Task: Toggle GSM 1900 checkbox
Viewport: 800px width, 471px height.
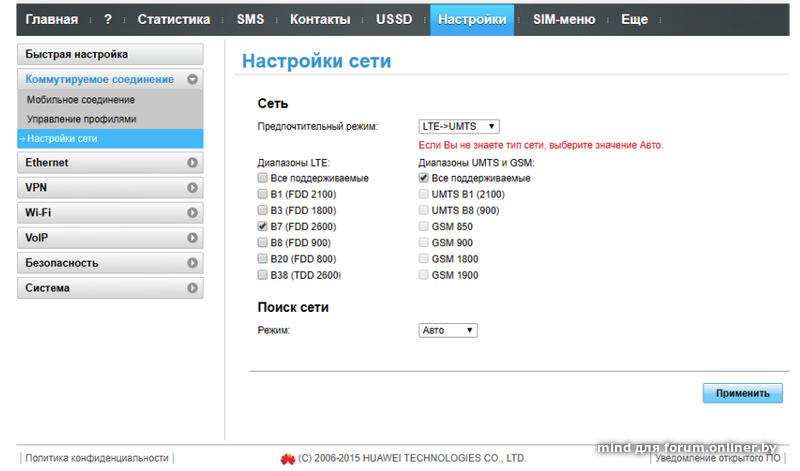Action: [x=423, y=275]
